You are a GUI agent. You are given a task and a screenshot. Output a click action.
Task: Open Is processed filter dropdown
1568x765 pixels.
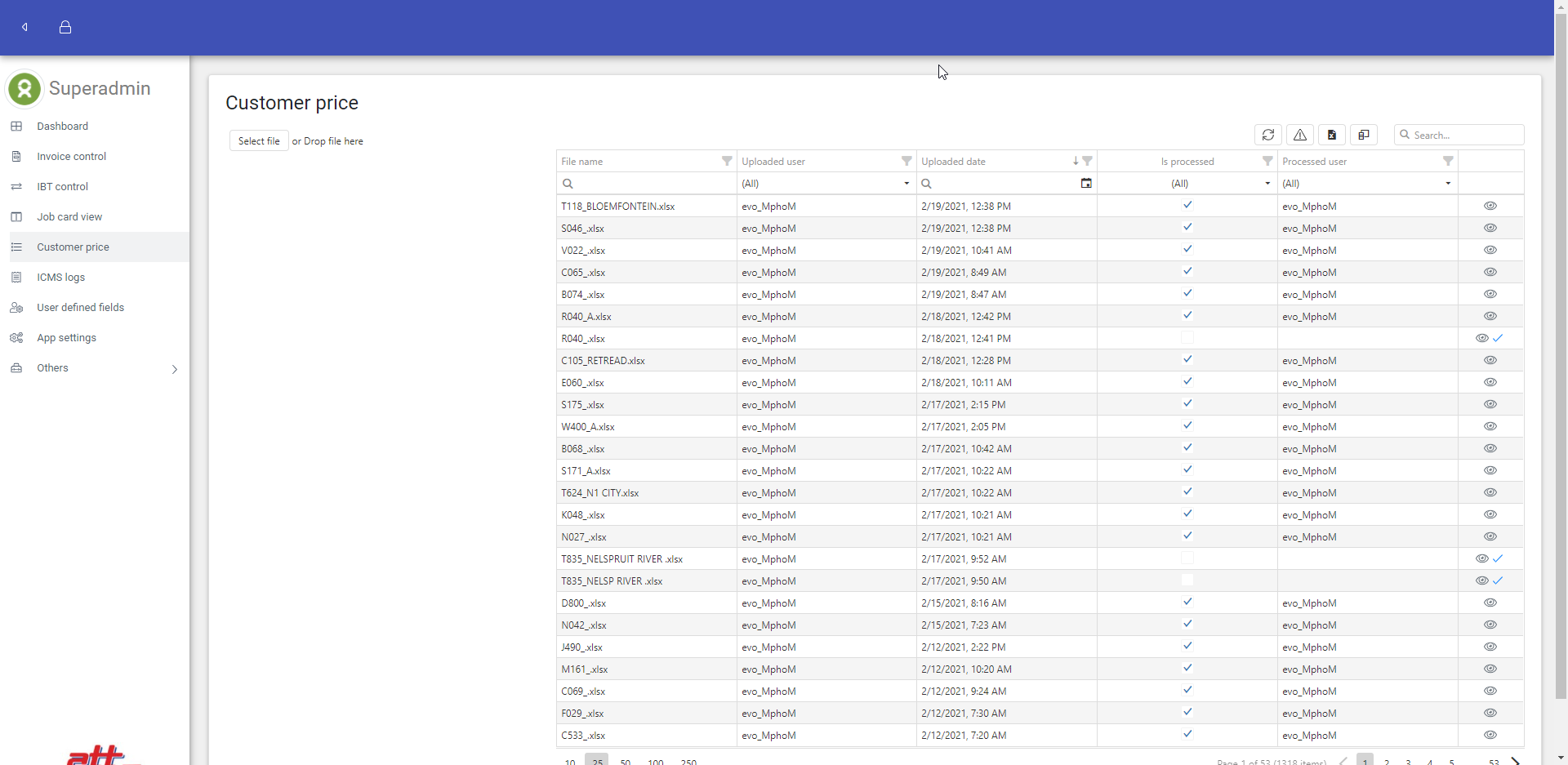pyautogui.click(x=1267, y=184)
